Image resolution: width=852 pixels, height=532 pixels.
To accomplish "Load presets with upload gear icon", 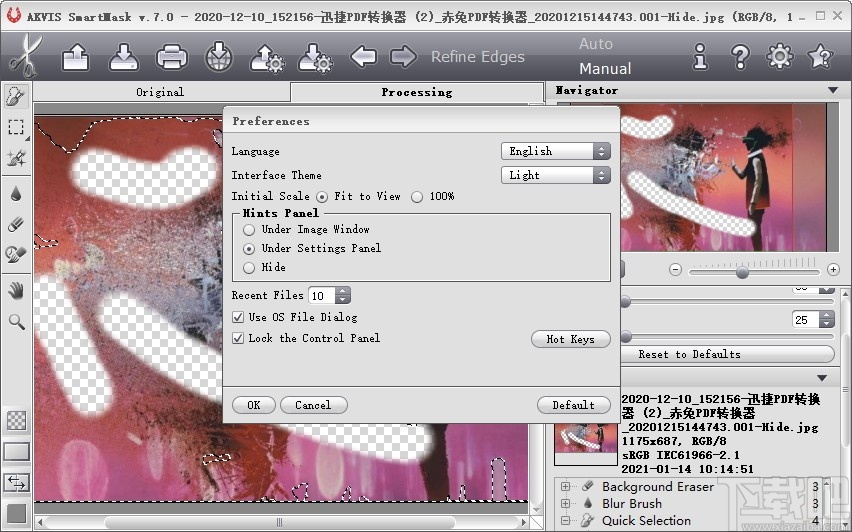I will point(267,58).
